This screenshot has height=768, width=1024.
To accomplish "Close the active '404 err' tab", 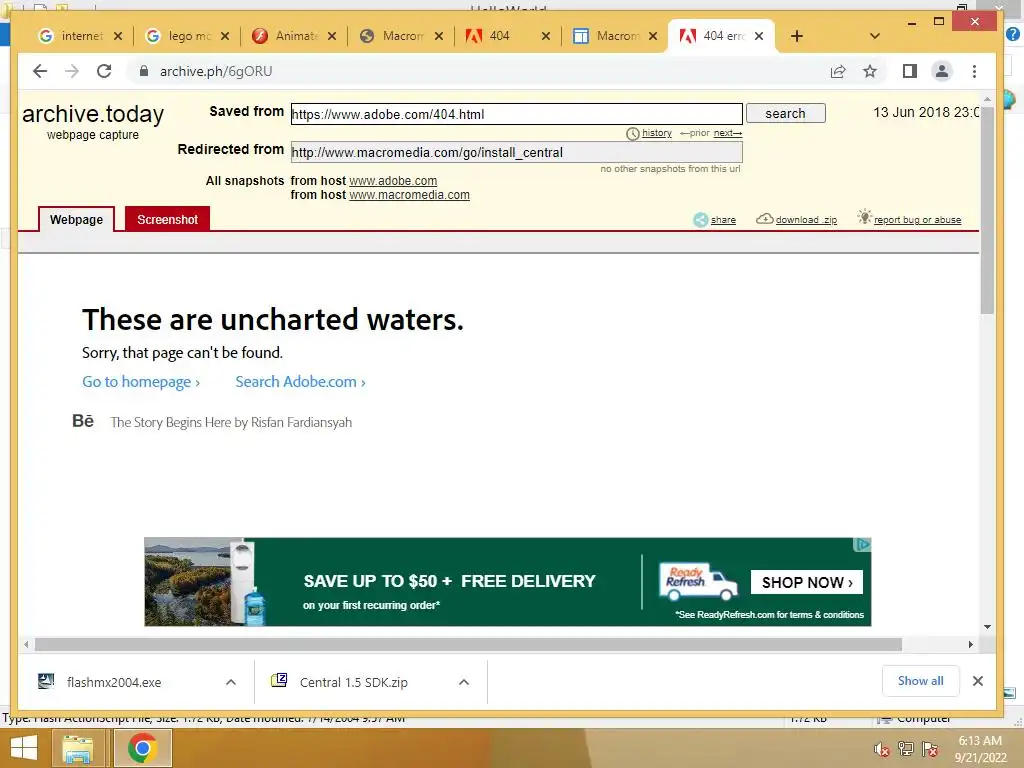I will (759, 36).
